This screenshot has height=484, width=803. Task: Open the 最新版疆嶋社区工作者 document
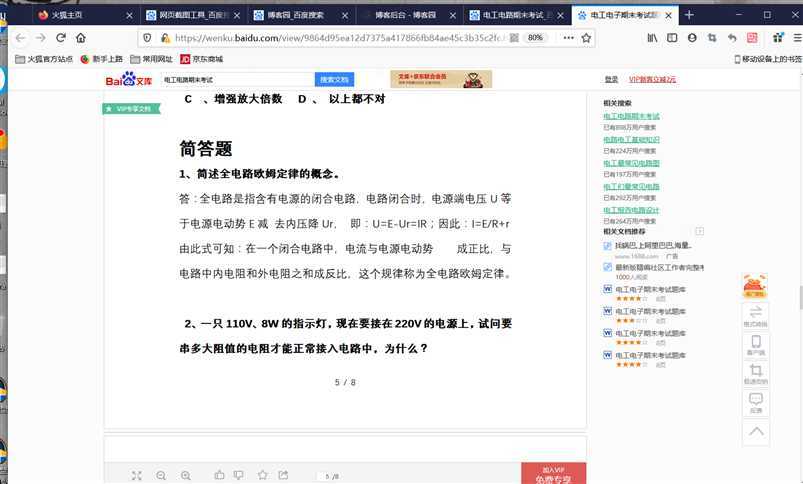click(x=659, y=267)
